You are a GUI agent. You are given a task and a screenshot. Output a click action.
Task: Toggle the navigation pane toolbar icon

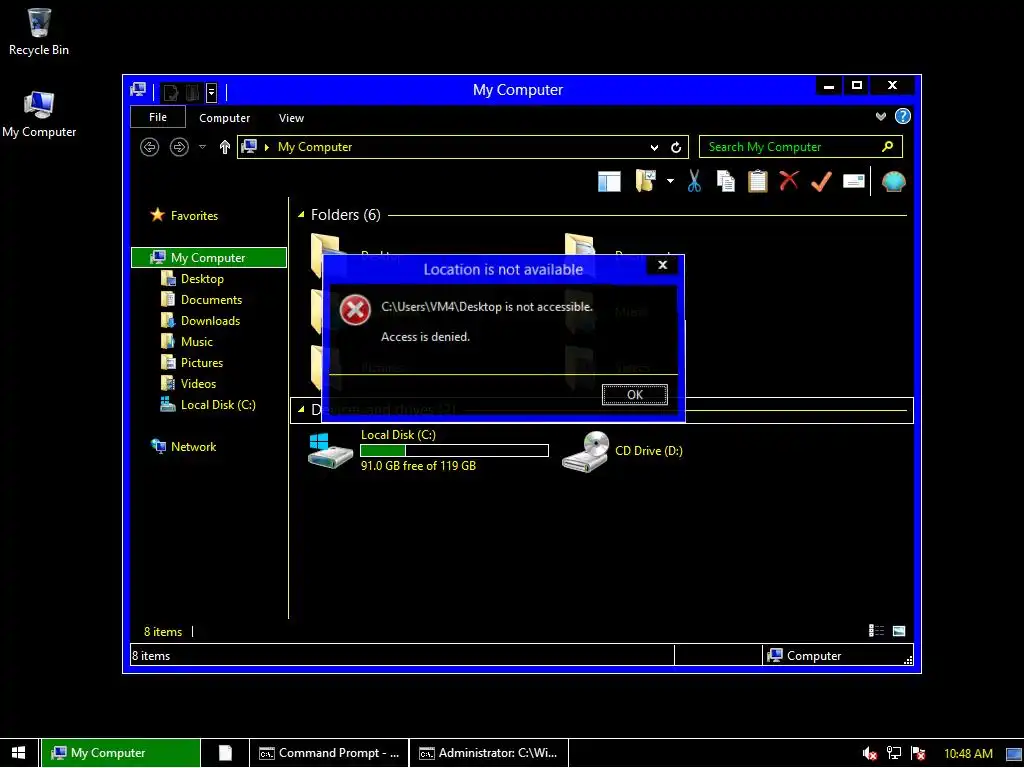[609, 181]
